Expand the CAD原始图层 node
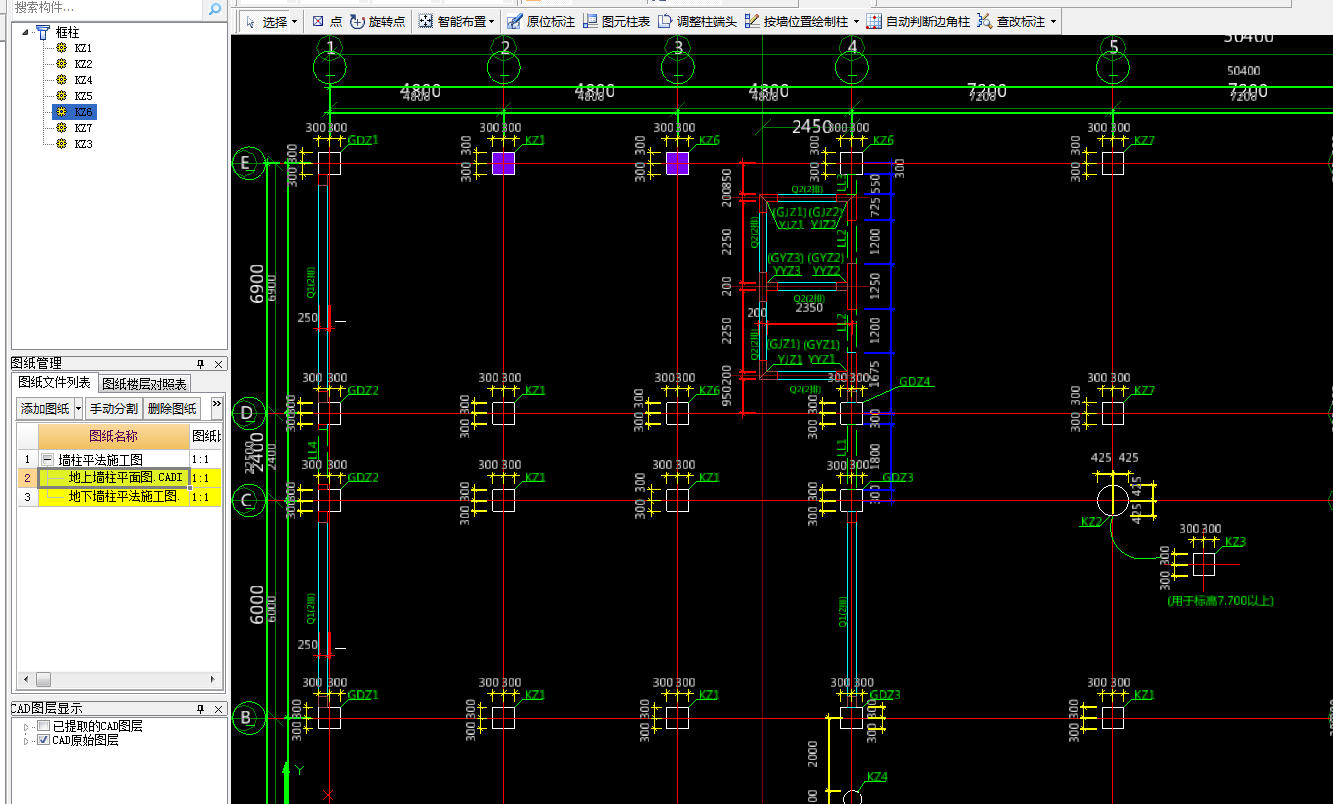This screenshot has height=804, width=1333. [26, 740]
